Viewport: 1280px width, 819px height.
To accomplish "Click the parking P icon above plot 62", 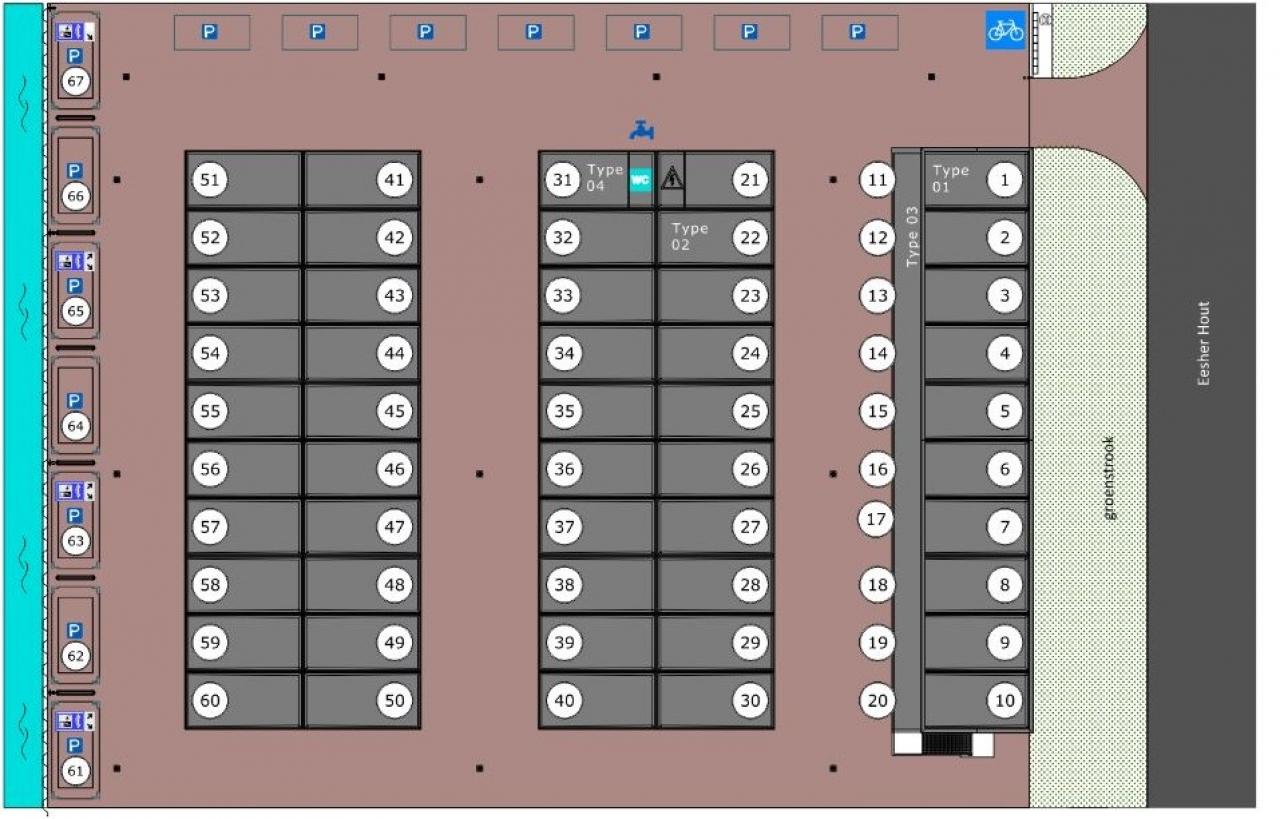I will tap(75, 630).
